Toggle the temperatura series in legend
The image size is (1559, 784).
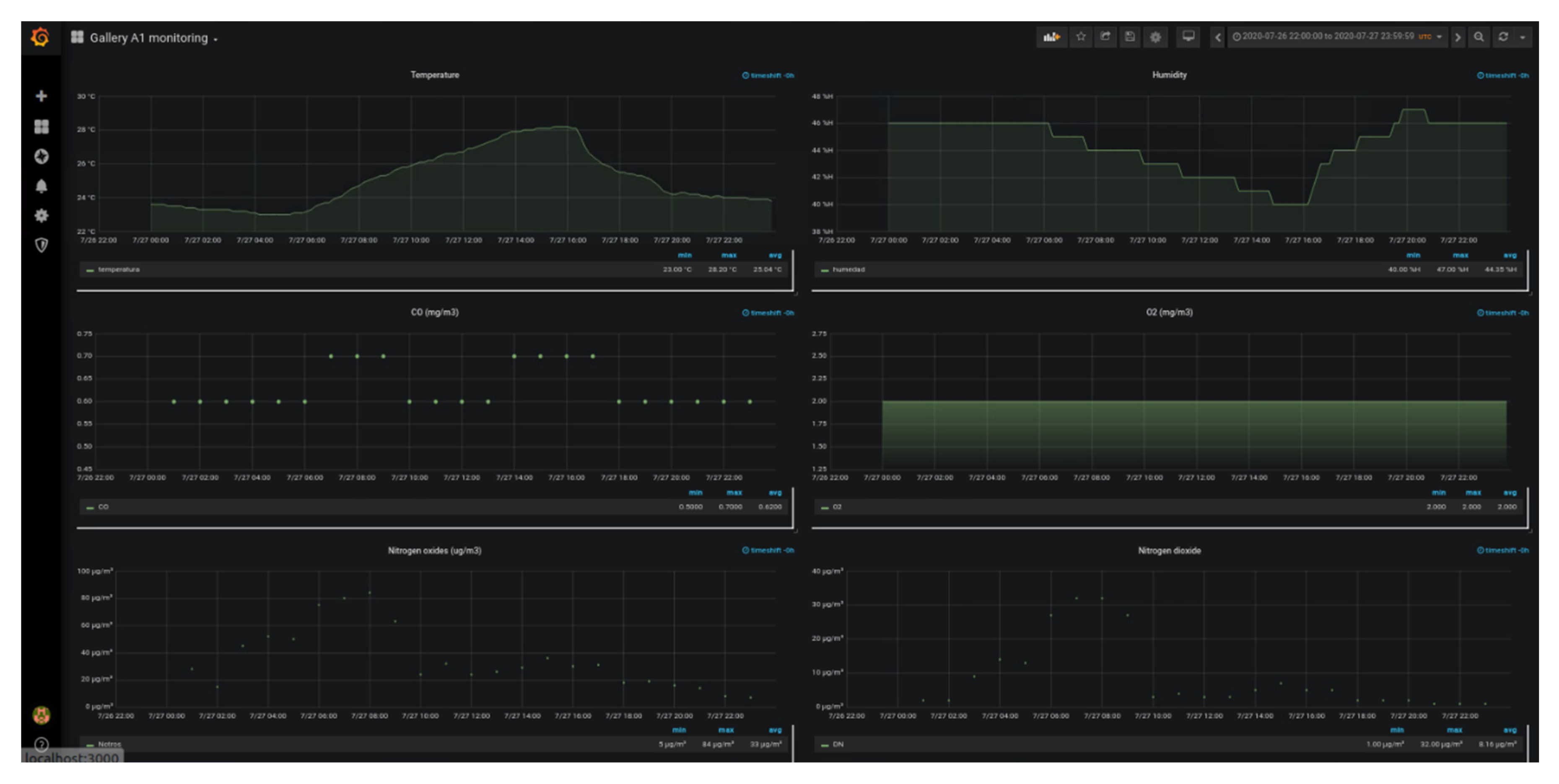coord(119,270)
